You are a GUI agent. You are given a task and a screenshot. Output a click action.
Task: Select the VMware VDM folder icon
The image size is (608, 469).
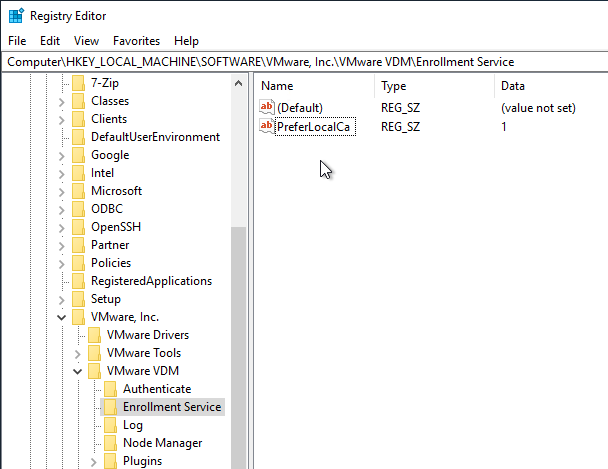tap(94, 371)
